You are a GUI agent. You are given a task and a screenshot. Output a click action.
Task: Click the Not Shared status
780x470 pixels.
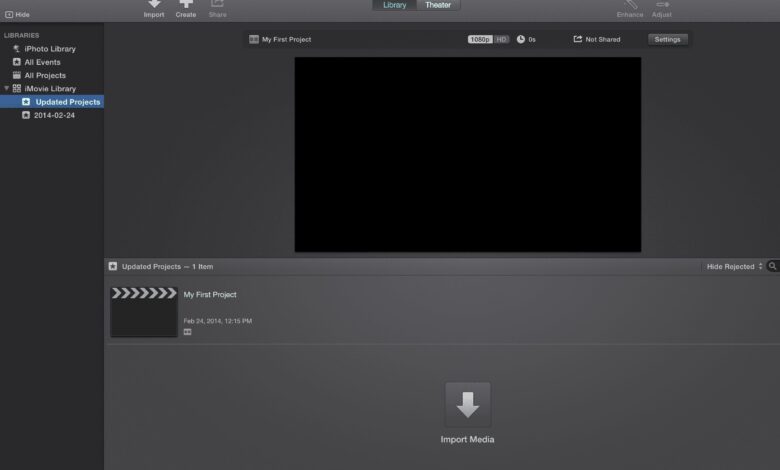[x=597, y=39]
